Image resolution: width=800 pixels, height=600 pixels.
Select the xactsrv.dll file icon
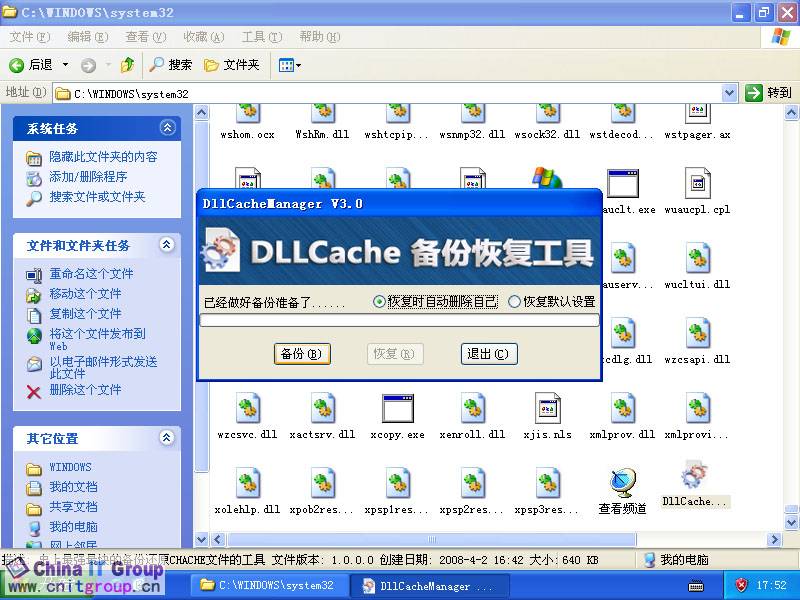(323, 408)
